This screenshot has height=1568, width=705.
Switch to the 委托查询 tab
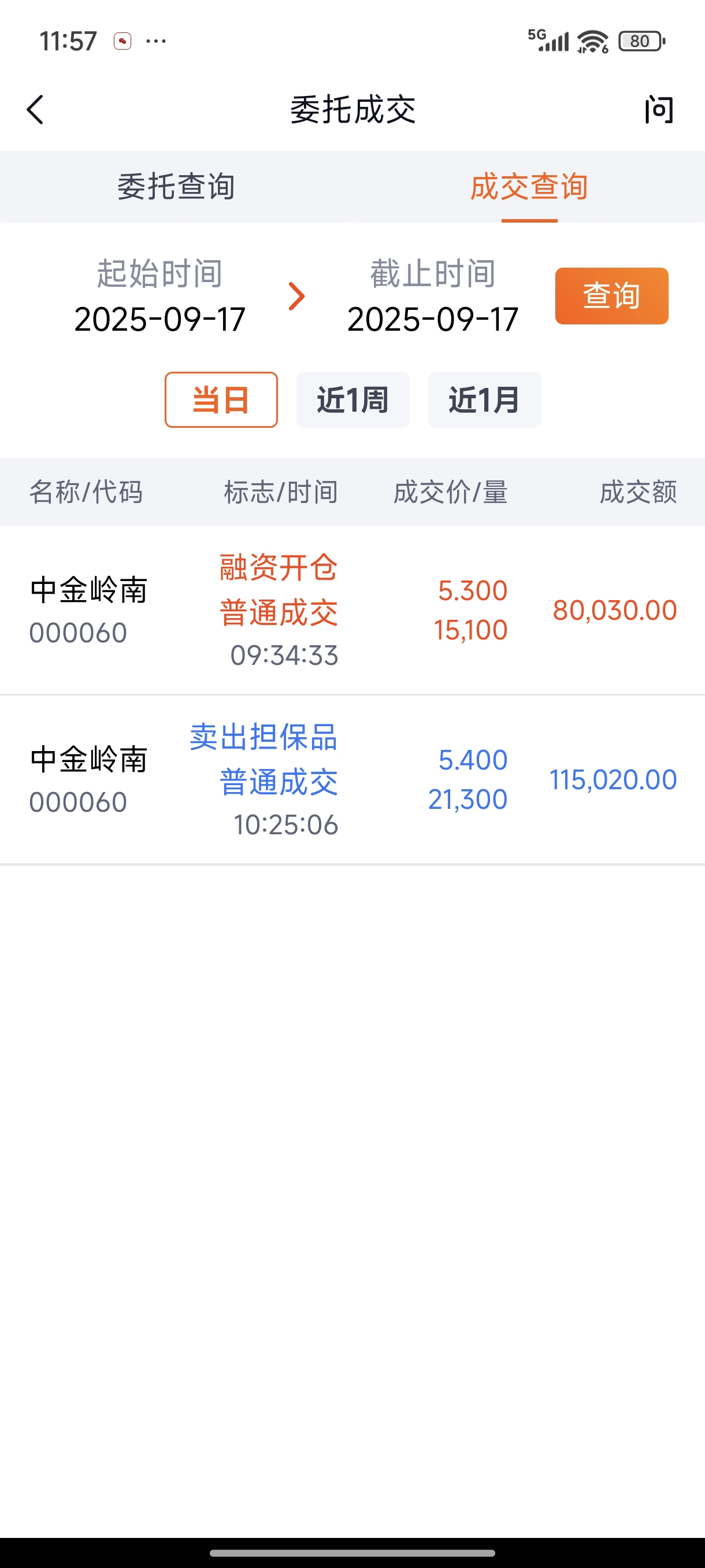point(176,186)
